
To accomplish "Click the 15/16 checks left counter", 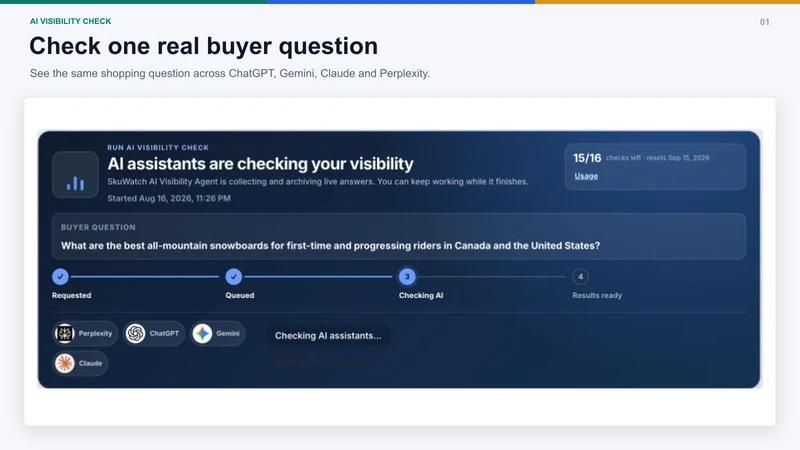I will tap(587, 158).
